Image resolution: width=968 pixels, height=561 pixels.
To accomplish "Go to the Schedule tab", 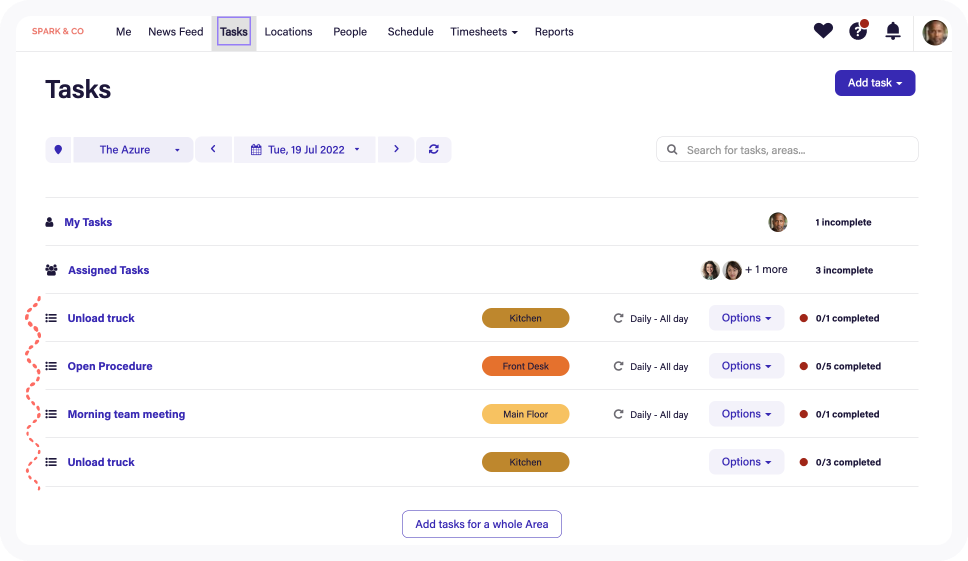I will tap(411, 32).
